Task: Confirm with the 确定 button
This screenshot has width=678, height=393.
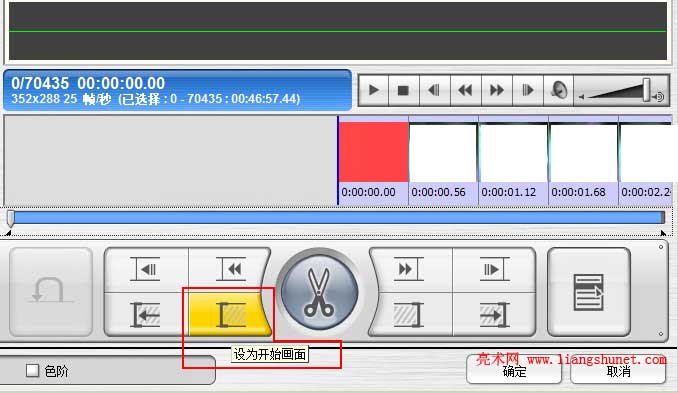Action: click(514, 371)
